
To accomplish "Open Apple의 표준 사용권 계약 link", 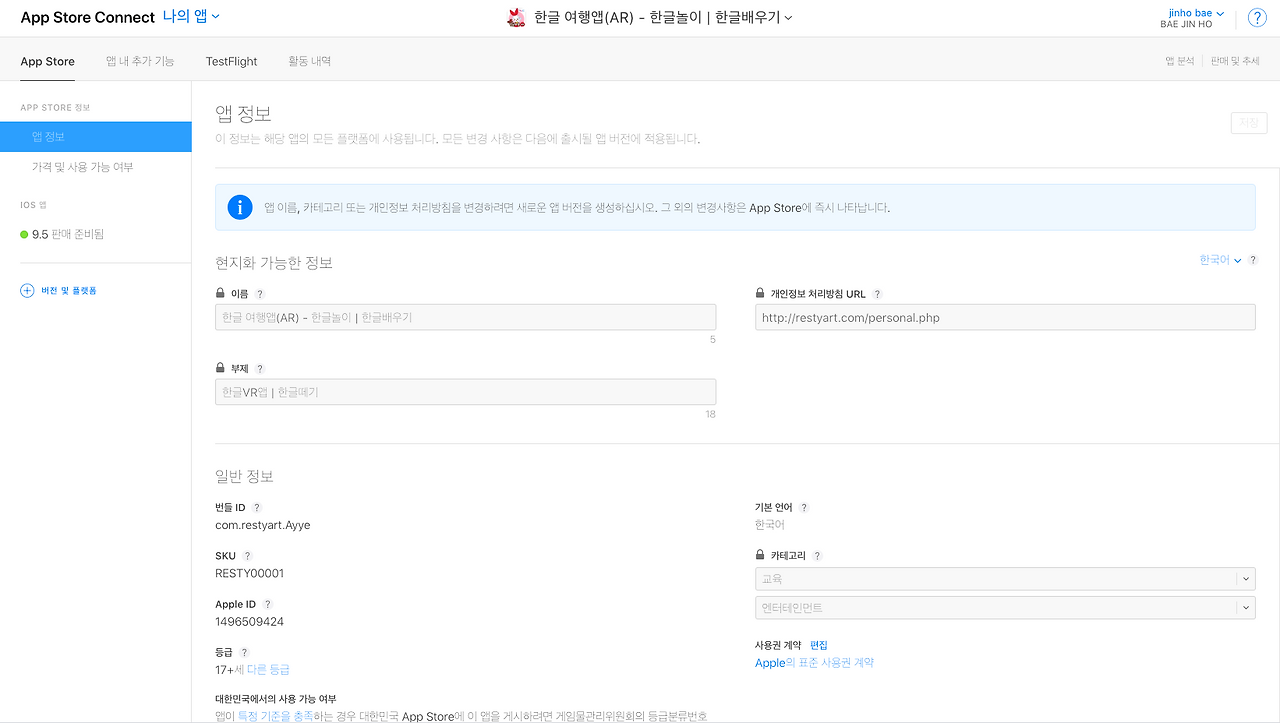I will tap(815, 663).
